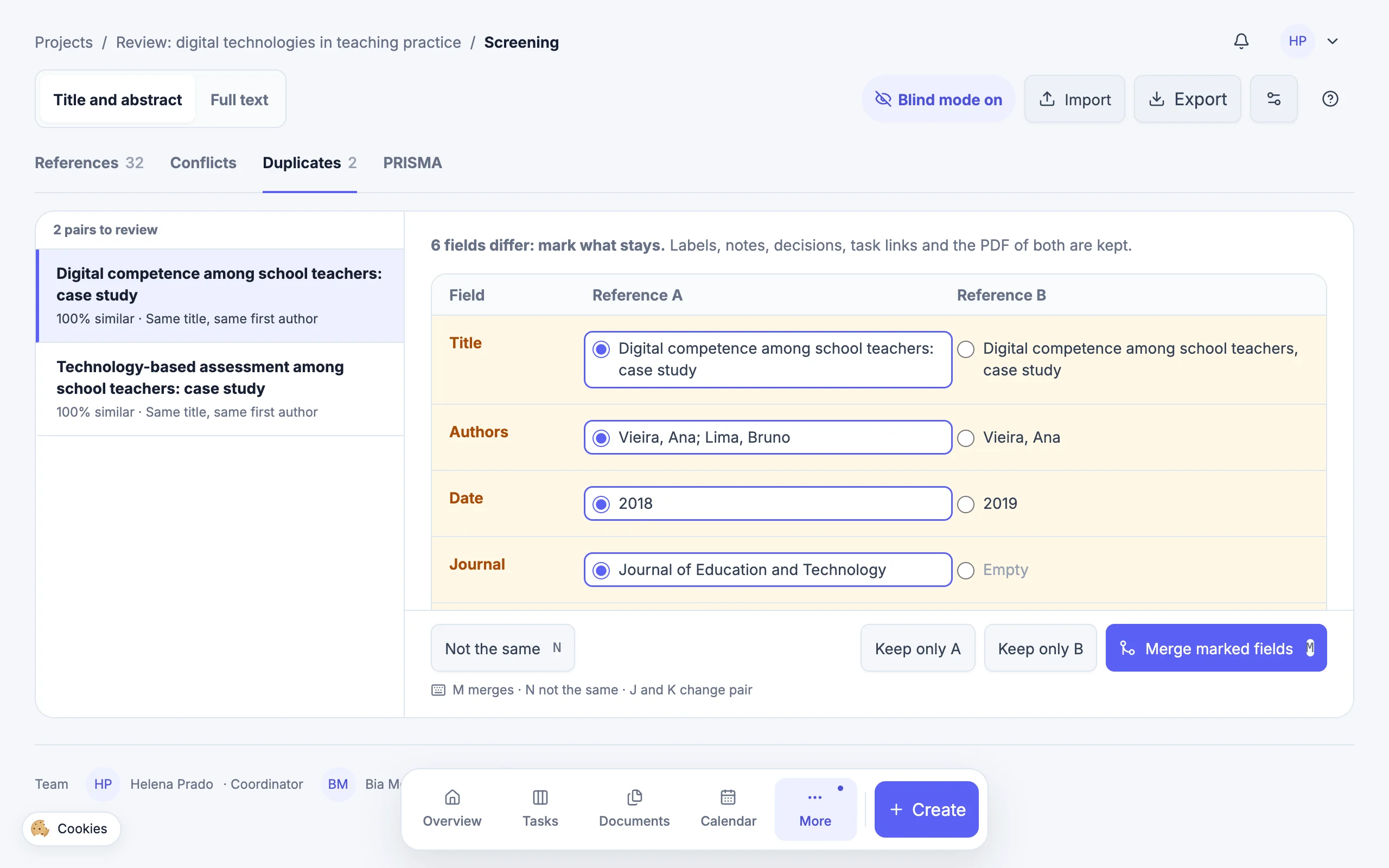Click Keep only A
Viewport: 1389px width, 868px height.
click(x=918, y=648)
